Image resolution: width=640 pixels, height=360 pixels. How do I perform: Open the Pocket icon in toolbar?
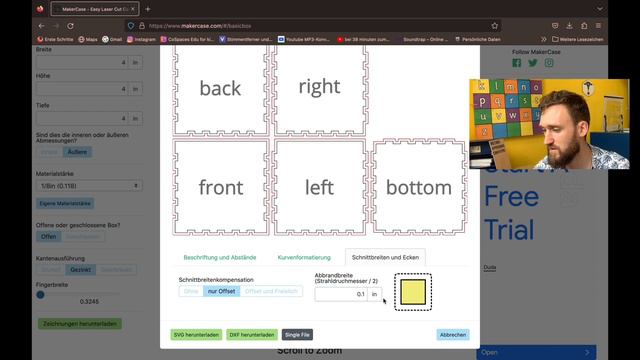[x=555, y=26]
